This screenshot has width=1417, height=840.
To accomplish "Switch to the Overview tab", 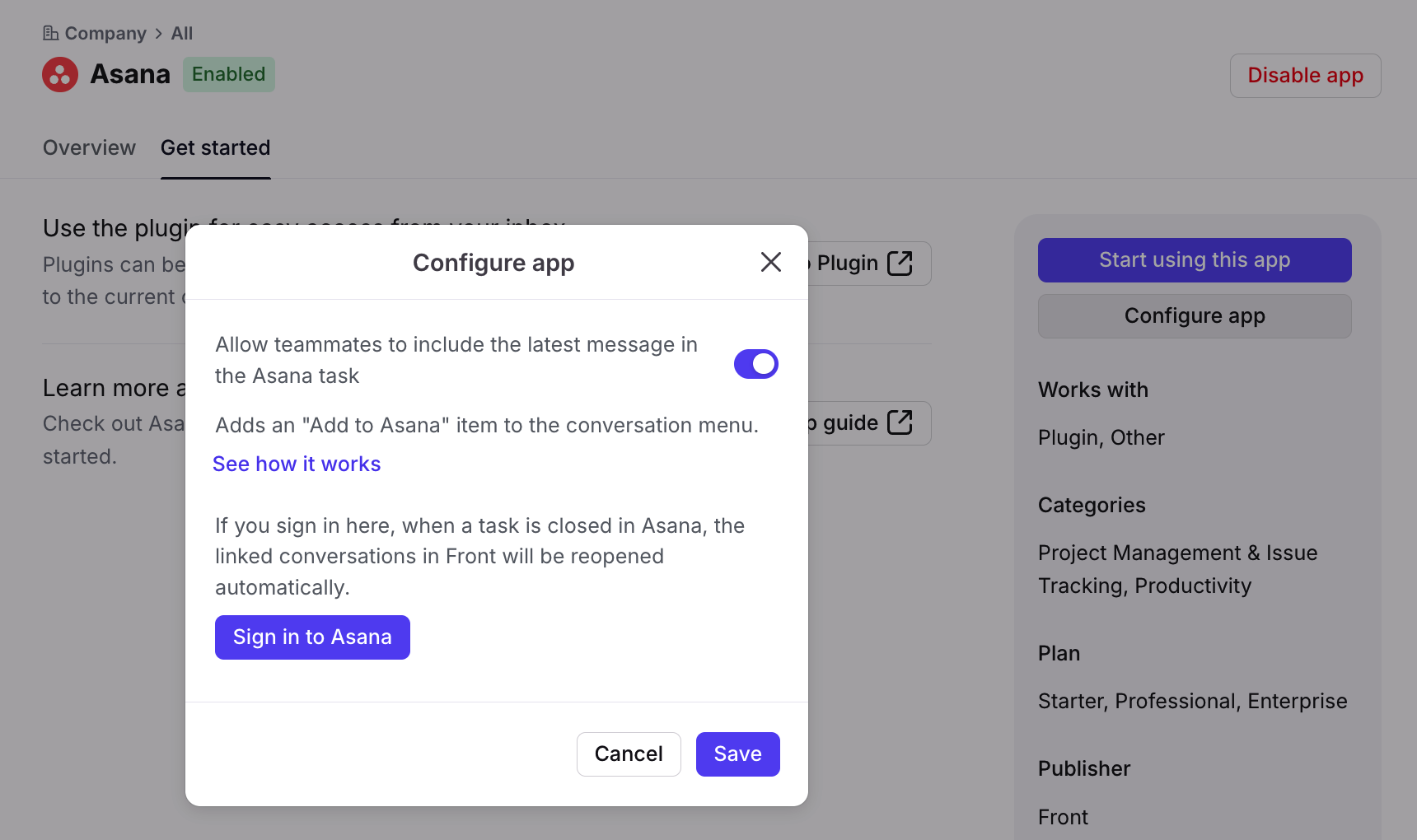I will [89, 148].
